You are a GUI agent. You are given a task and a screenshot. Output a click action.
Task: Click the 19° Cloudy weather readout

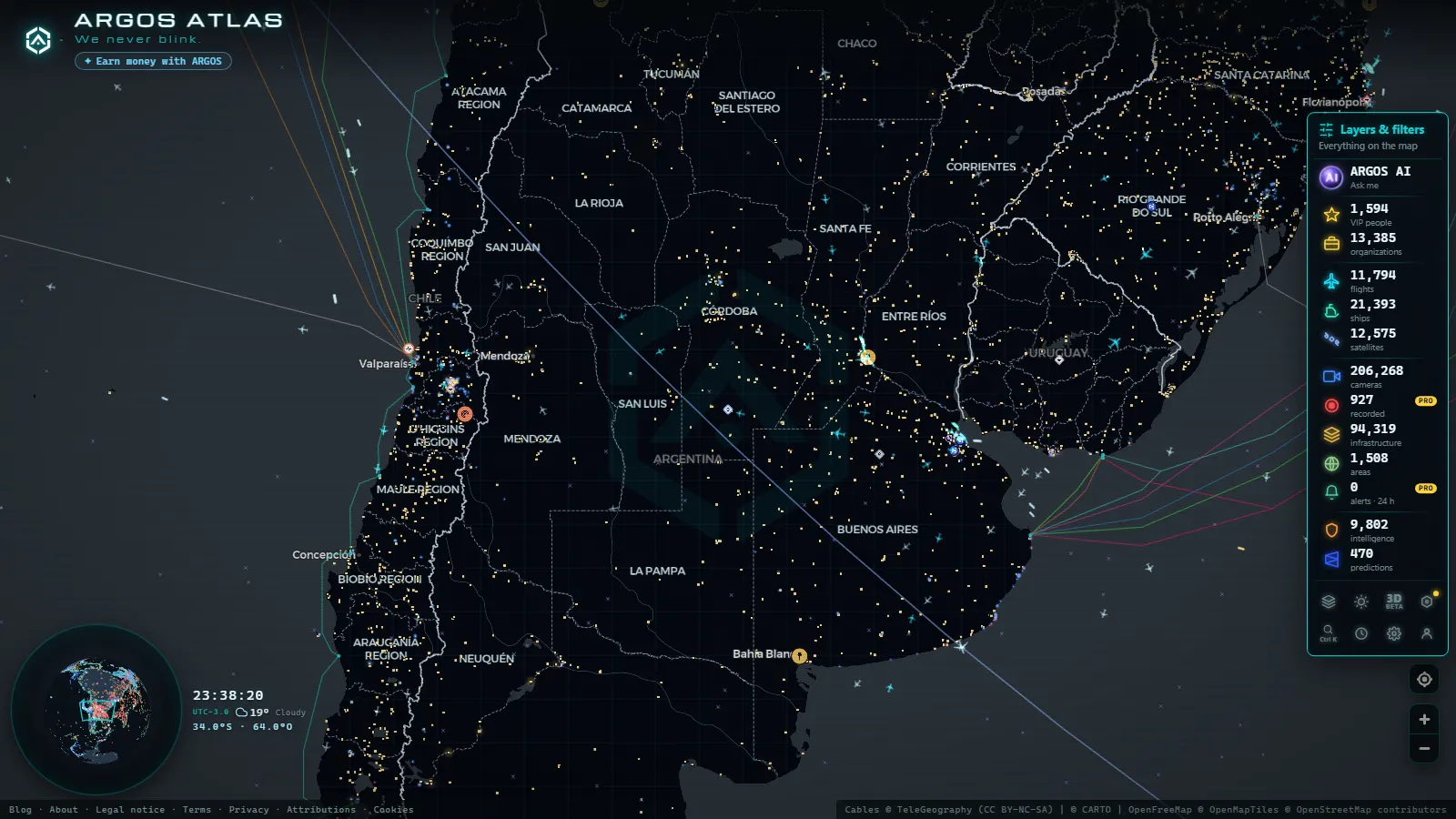[270, 713]
